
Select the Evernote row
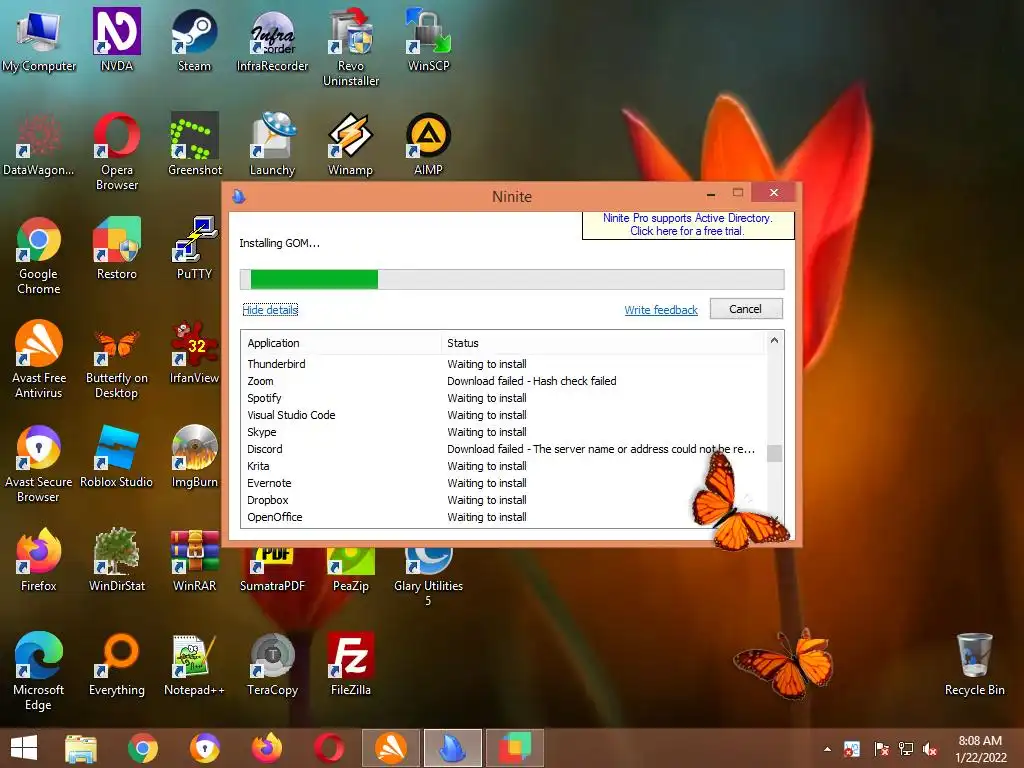click(x=503, y=483)
